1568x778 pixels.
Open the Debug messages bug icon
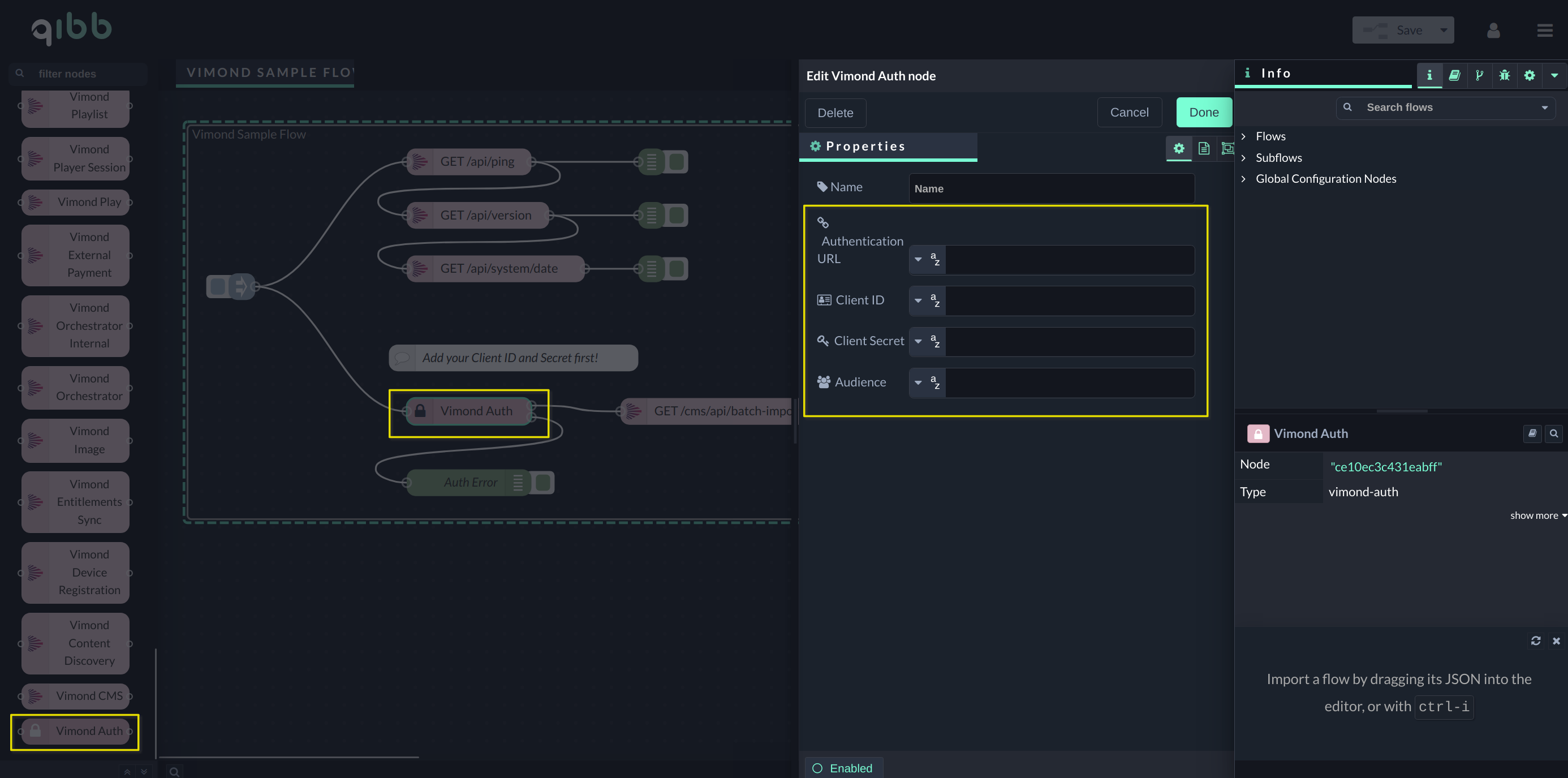point(1504,75)
